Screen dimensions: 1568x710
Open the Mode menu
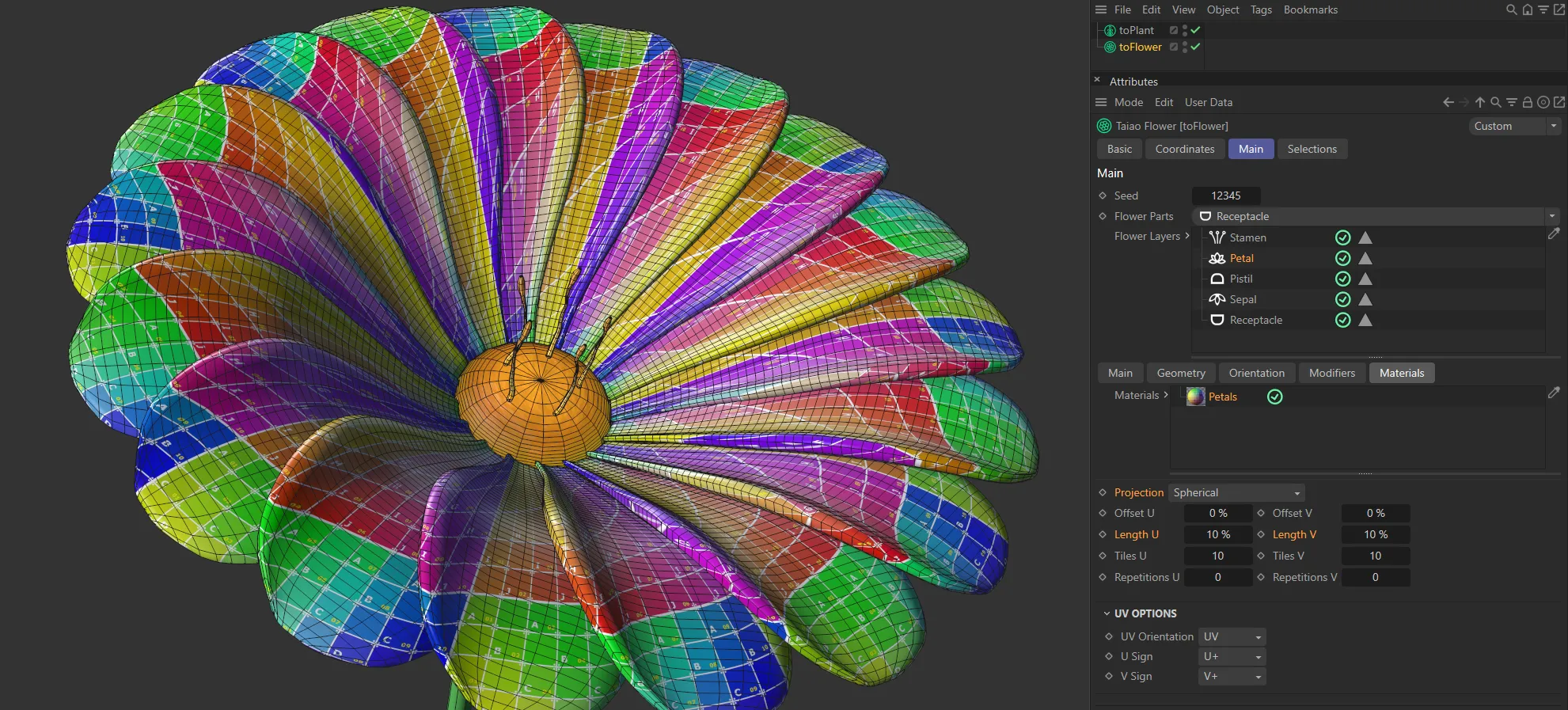[1129, 102]
